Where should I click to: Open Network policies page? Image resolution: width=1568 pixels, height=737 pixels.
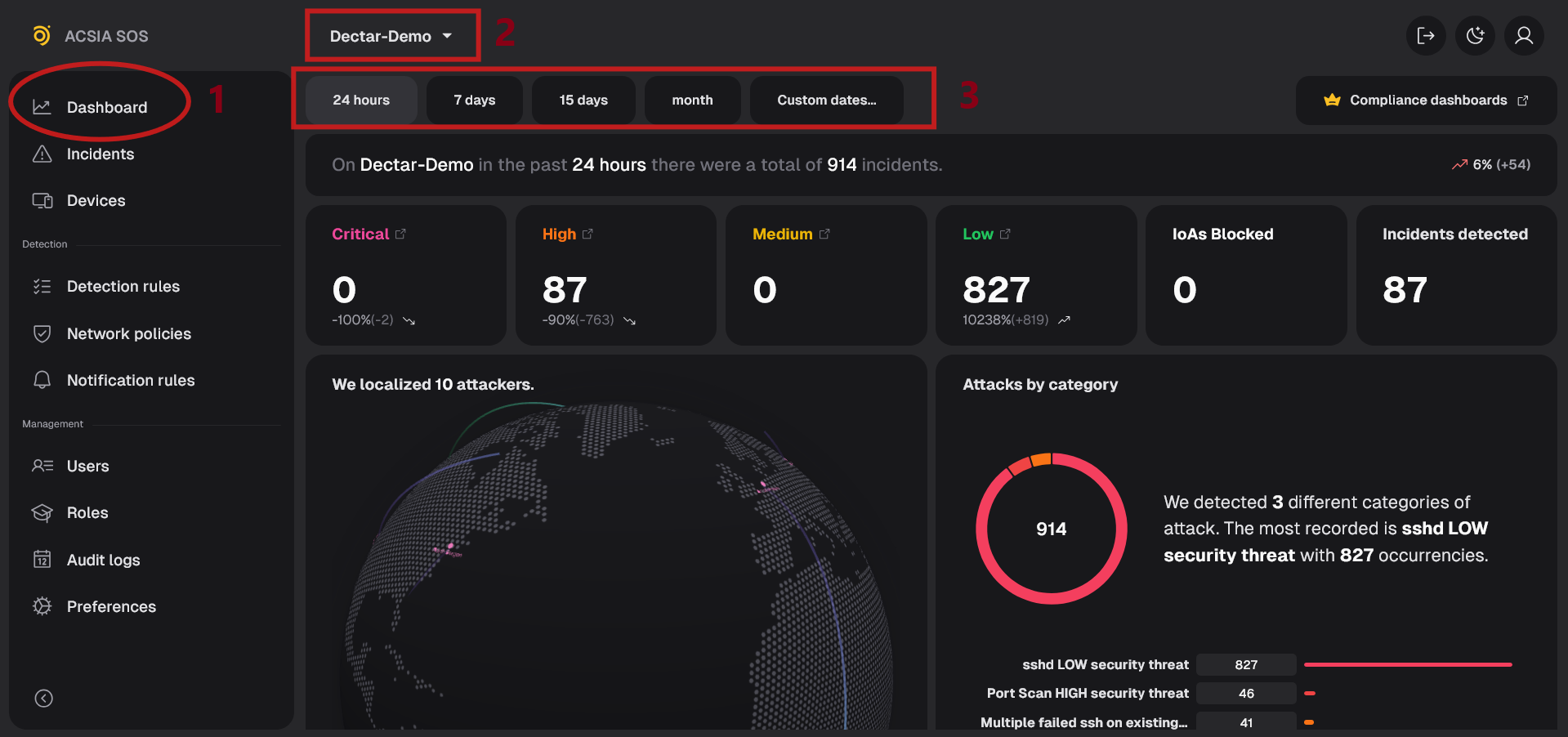click(x=128, y=333)
